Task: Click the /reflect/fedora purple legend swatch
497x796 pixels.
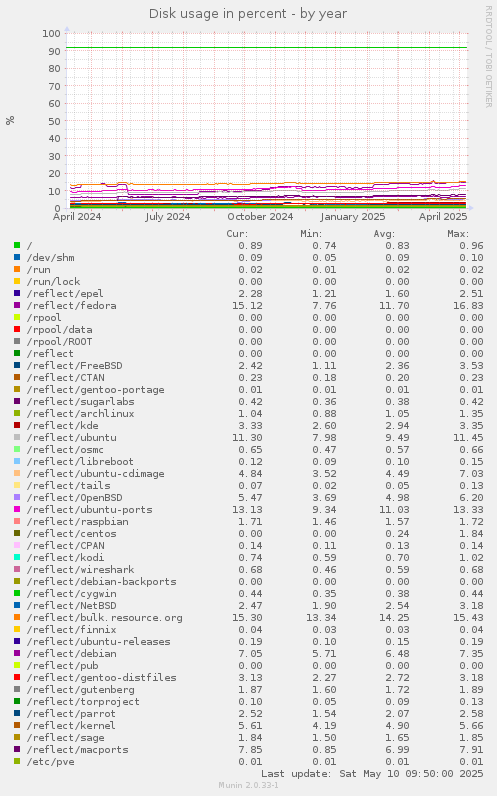Action: pyautogui.click(x=17, y=305)
